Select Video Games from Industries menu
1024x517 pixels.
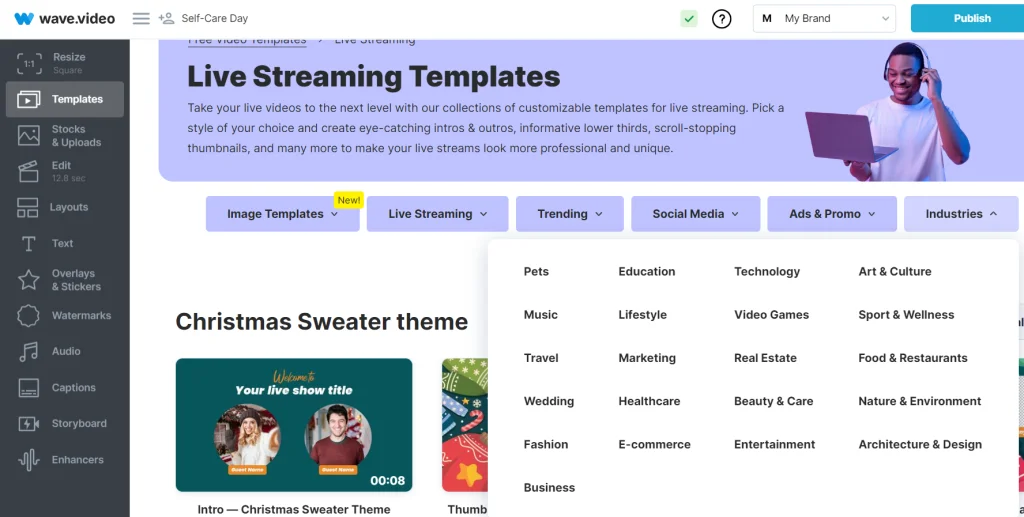point(771,315)
